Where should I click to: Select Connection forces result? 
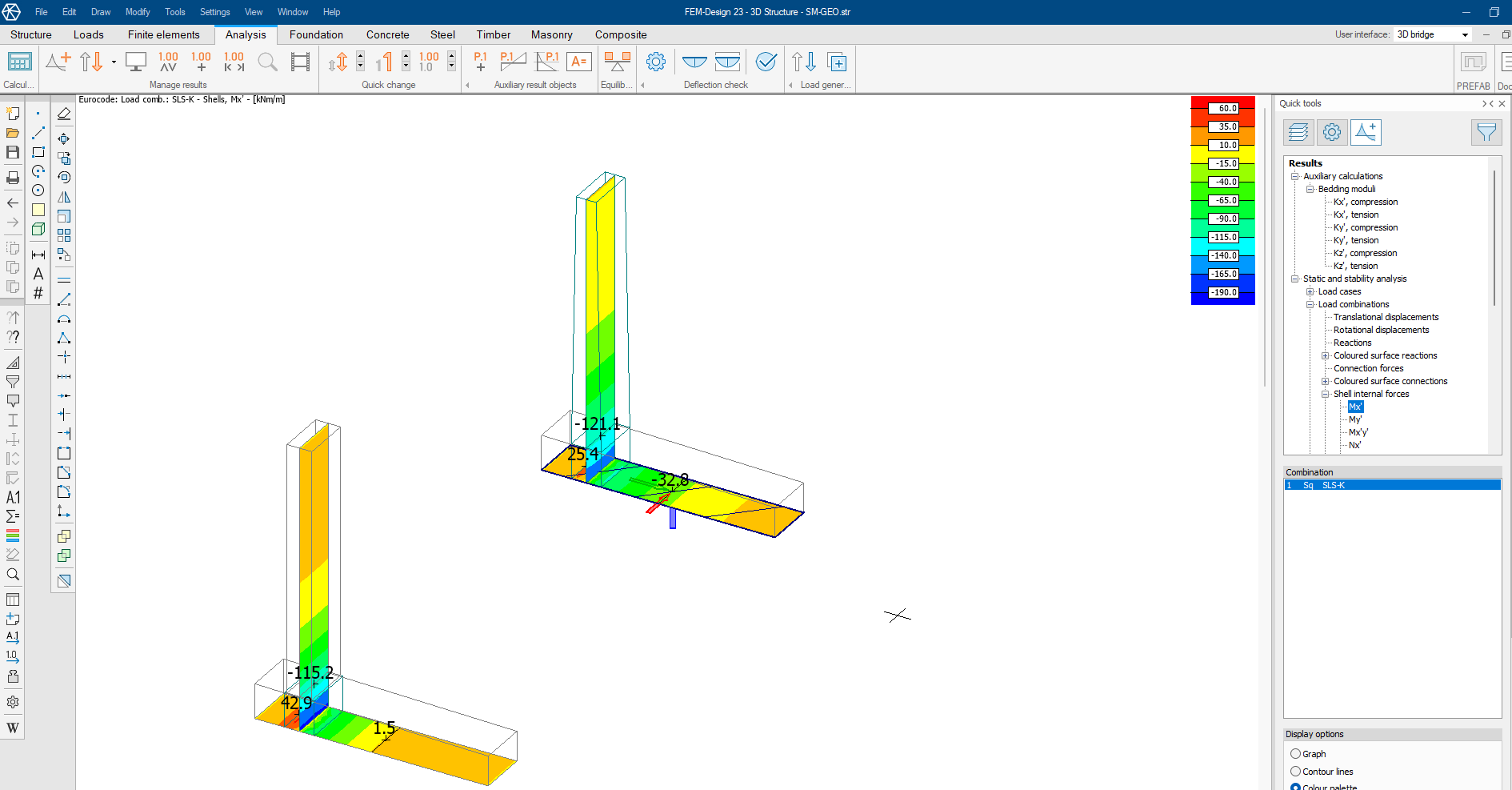1369,368
